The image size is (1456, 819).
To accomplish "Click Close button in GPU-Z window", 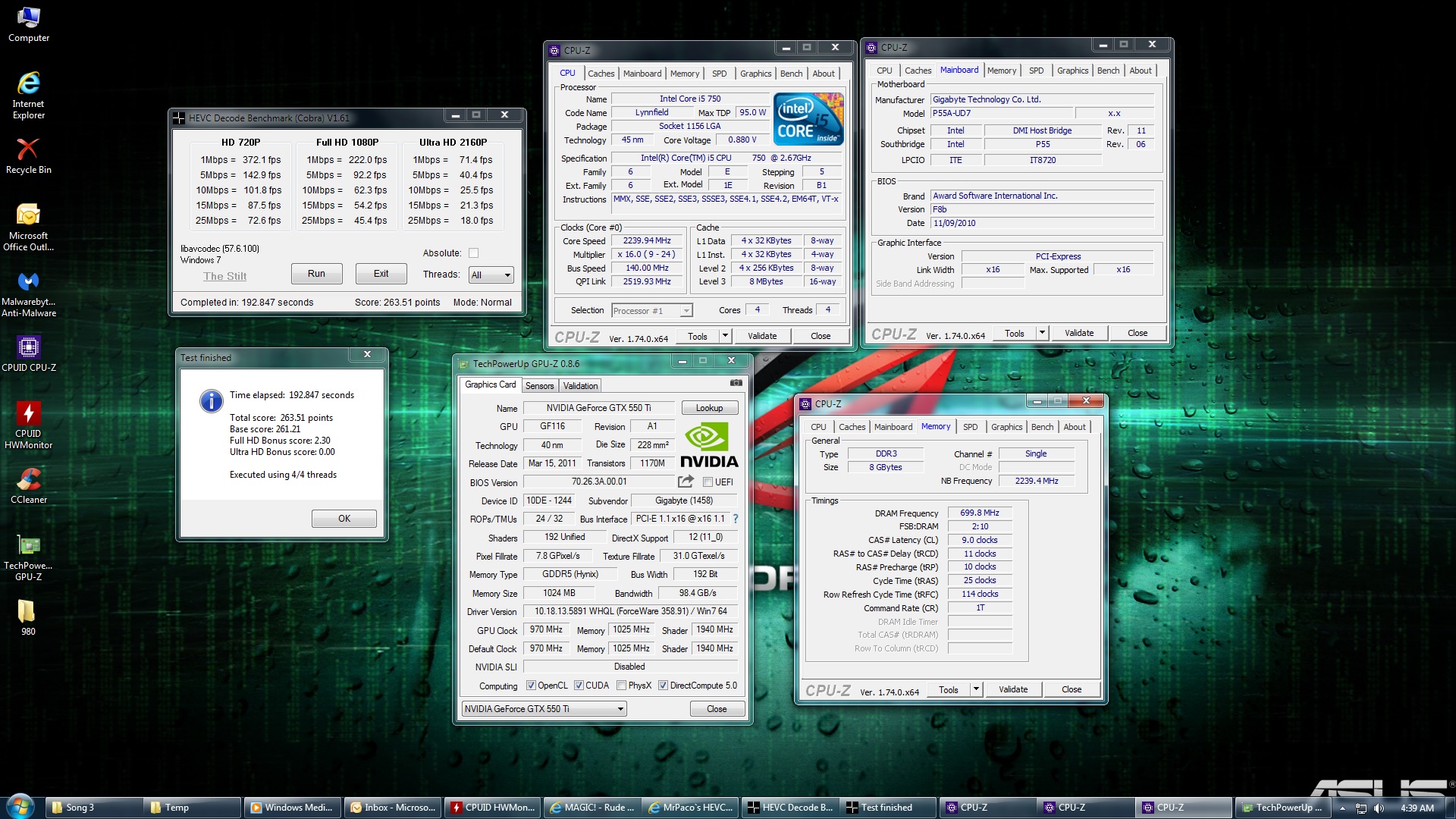I will pyautogui.click(x=717, y=709).
